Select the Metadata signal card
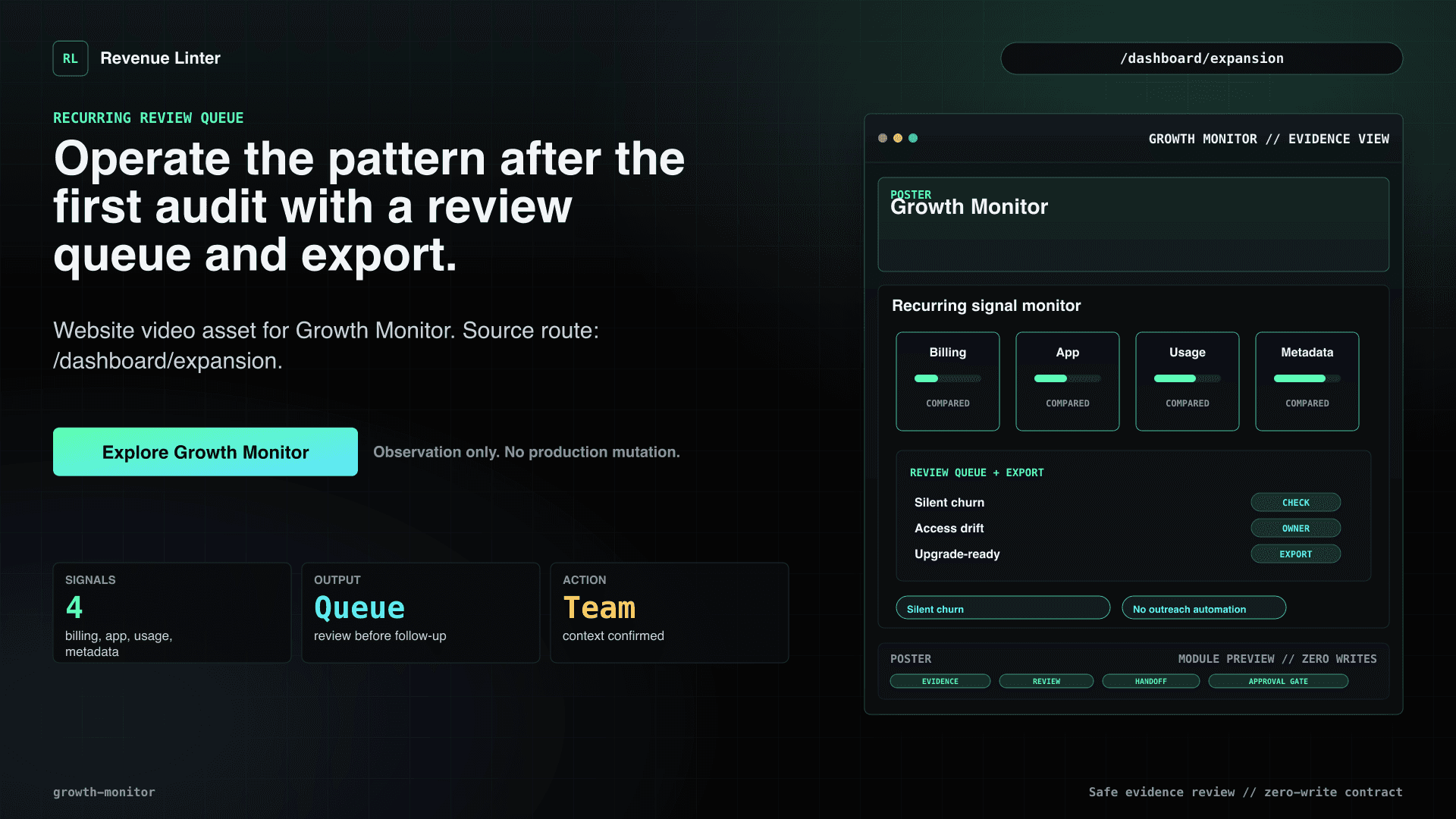Image resolution: width=1456 pixels, height=819 pixels. click(x=1307, y=381)
